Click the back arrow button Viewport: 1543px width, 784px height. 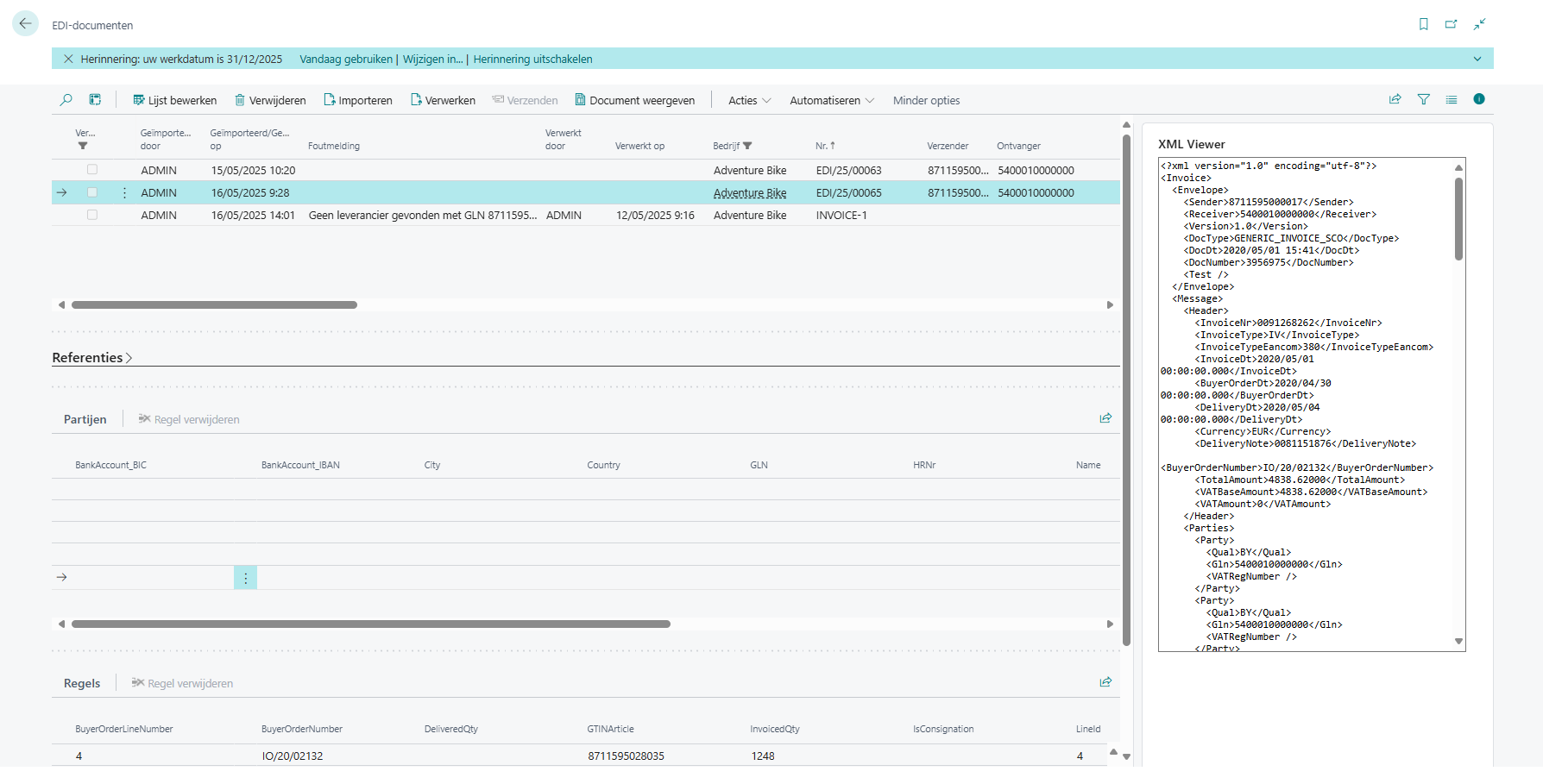(x=25, y=24)
